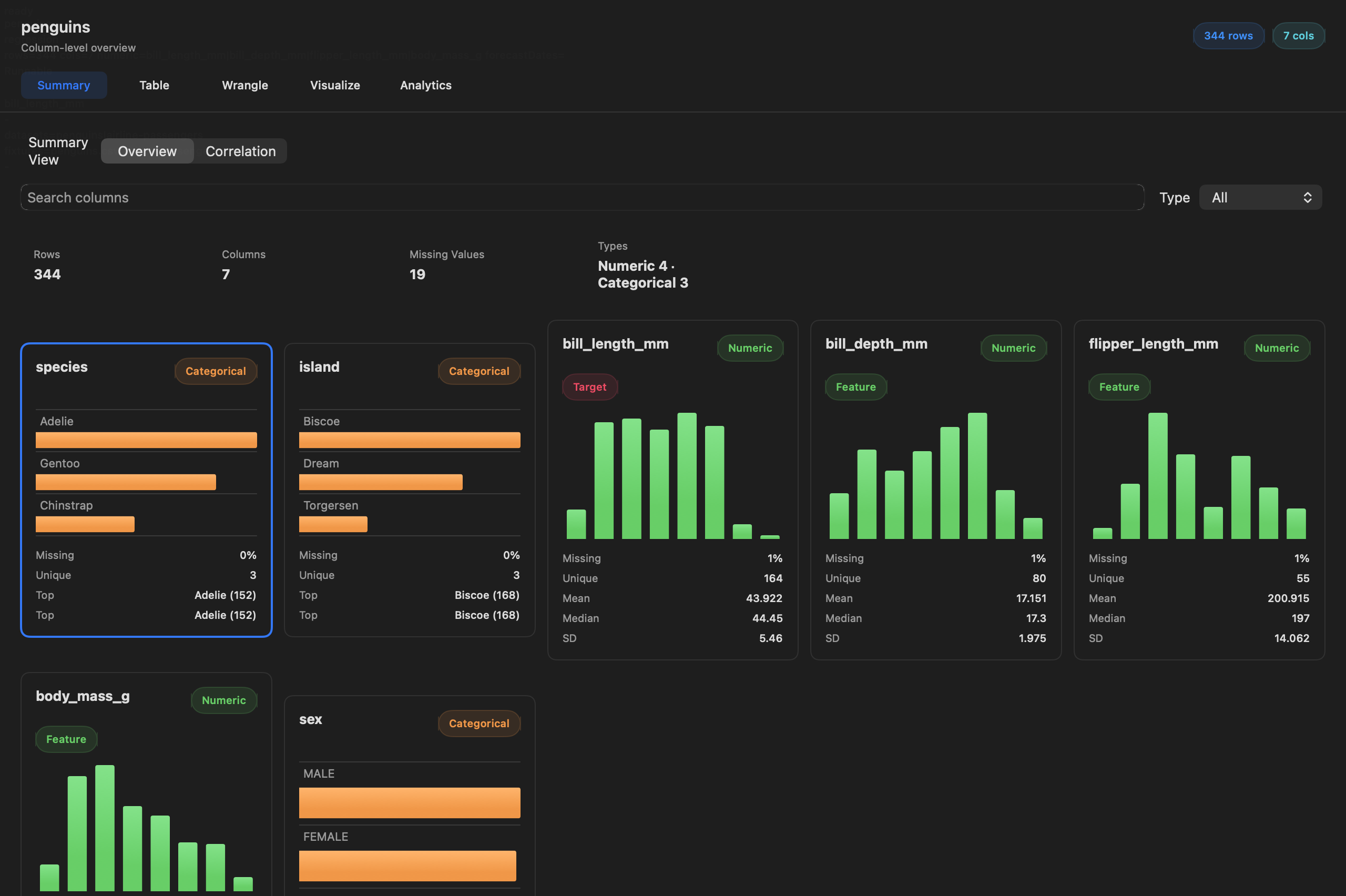The image size is (1346, 896).
Task: Click the Numeric 4 · Categorical 3 text
Action: point(643,274)
